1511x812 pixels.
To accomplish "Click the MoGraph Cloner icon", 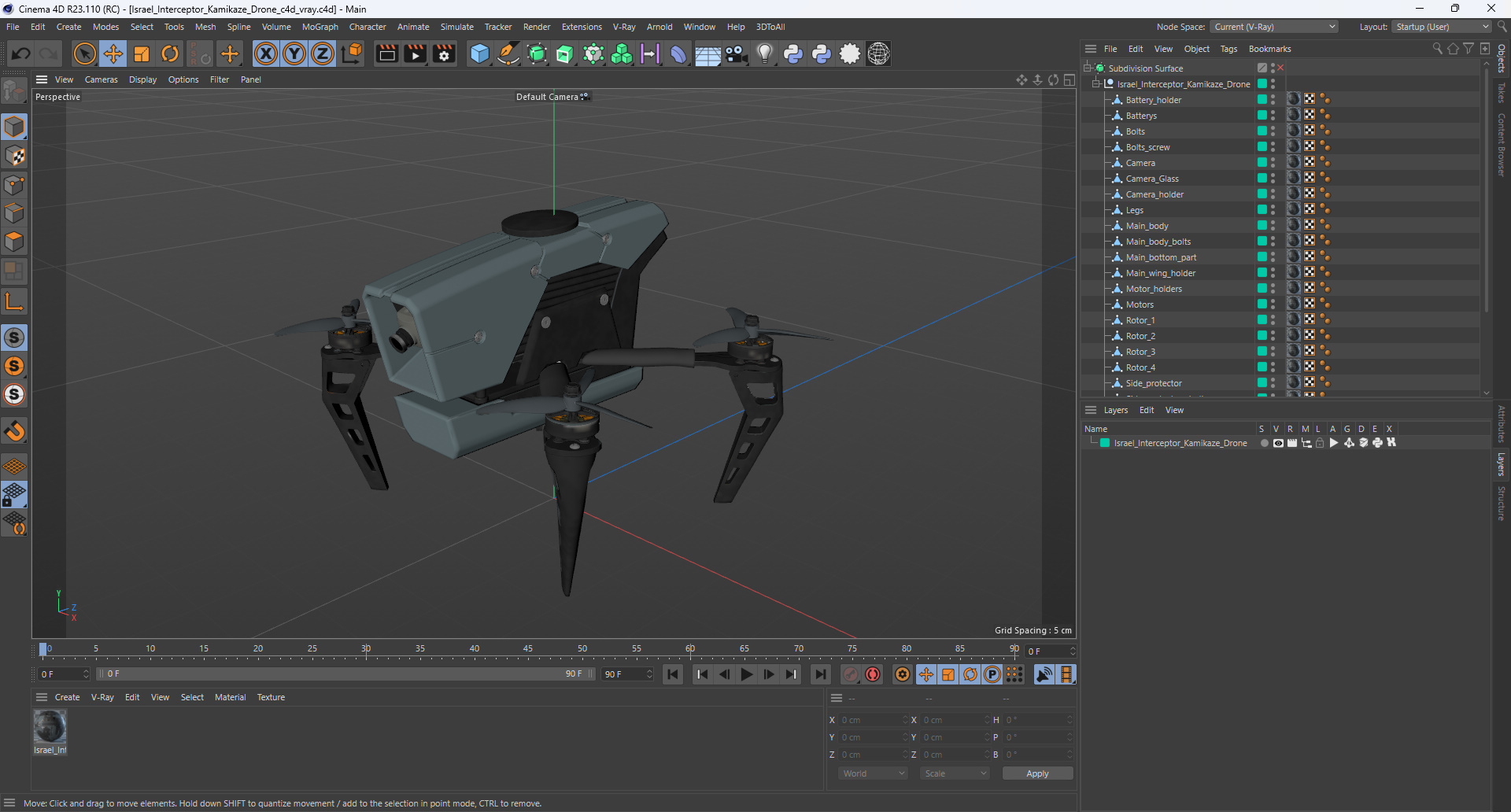I will coord(622,54).
